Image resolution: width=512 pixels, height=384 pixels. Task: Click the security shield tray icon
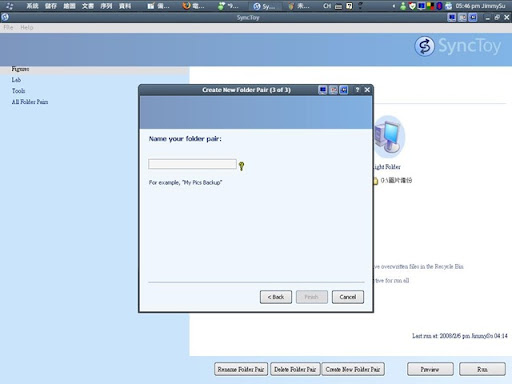[x=412, y=6]
